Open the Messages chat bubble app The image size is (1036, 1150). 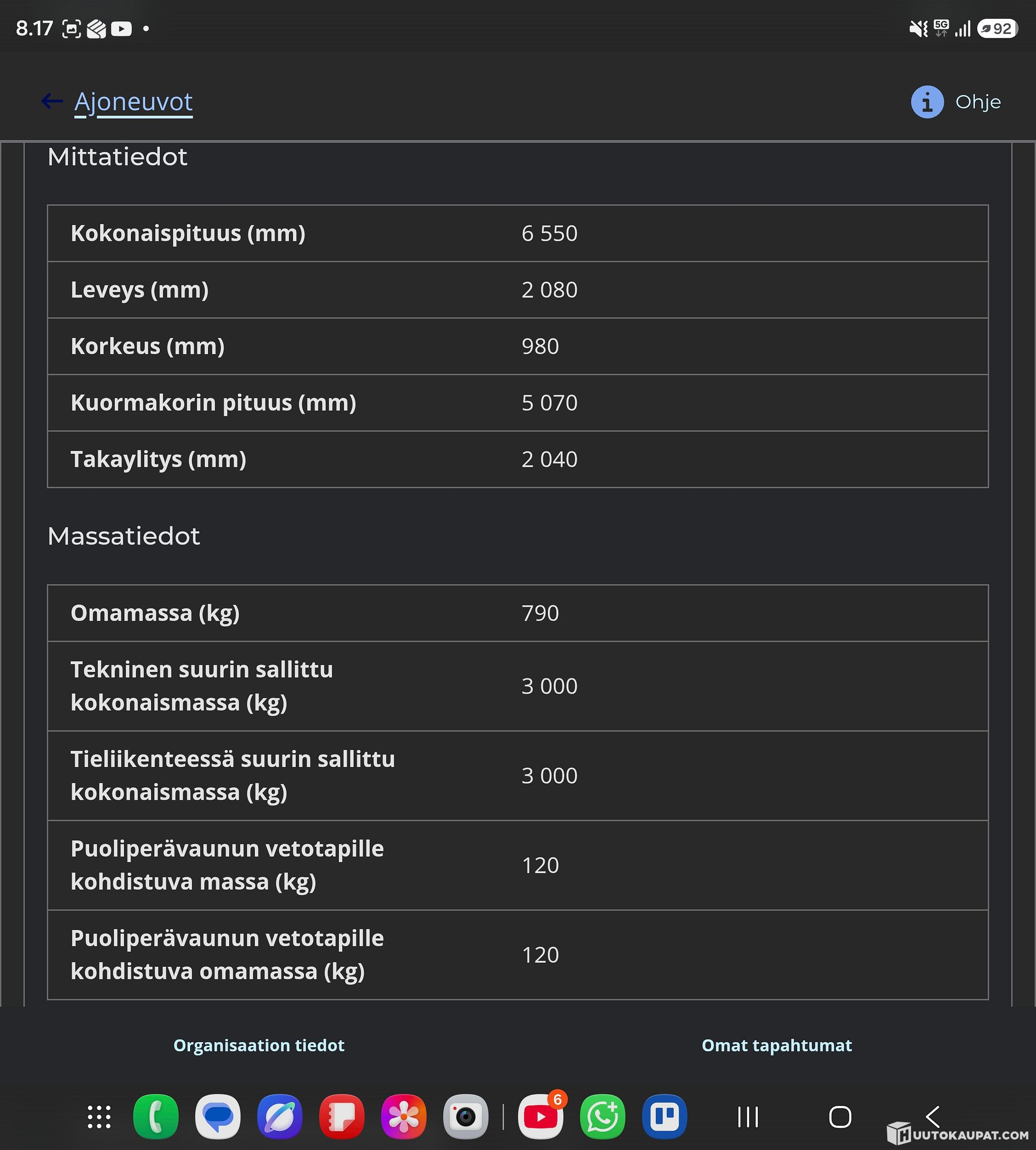[x=218, y=1117]
